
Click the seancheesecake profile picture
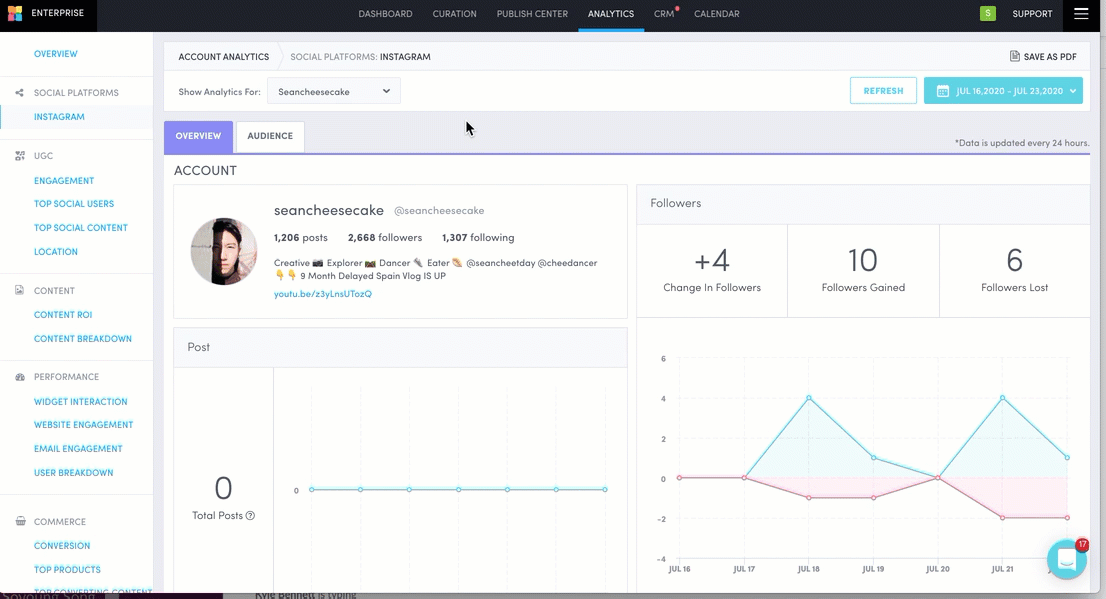[224, 251]
